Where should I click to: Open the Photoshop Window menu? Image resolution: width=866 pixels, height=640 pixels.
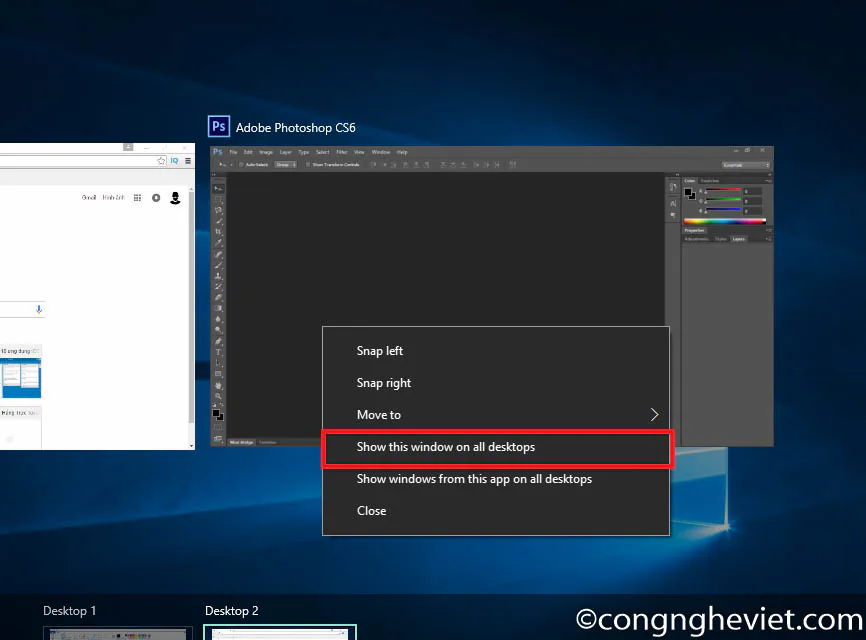pos(381,152)
